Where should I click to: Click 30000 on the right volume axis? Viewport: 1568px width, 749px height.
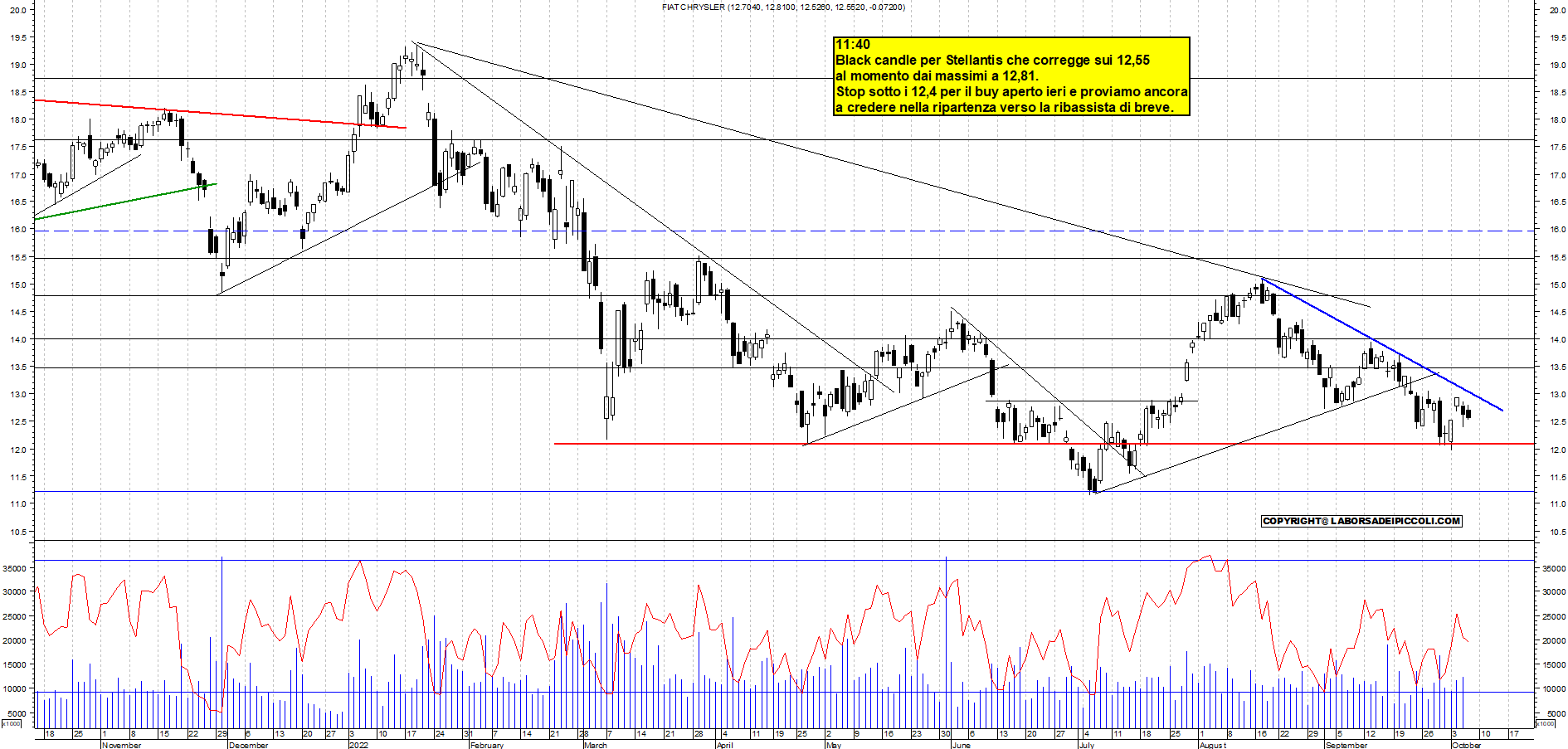(1552, 592)
